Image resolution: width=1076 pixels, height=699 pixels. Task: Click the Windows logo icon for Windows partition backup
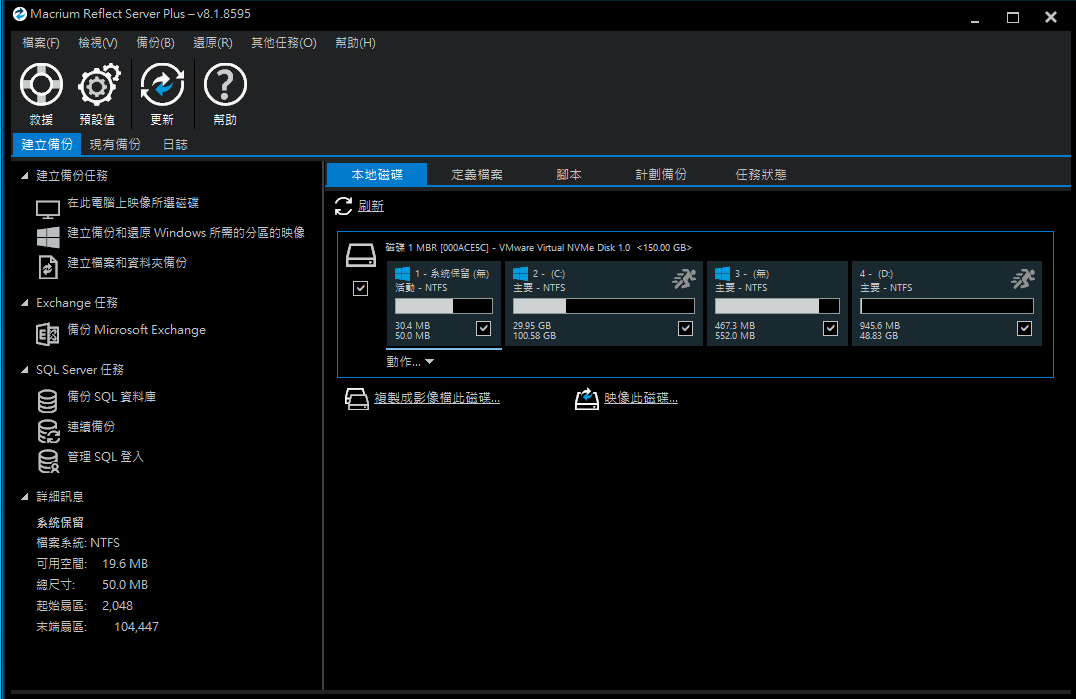pos(47,237)
